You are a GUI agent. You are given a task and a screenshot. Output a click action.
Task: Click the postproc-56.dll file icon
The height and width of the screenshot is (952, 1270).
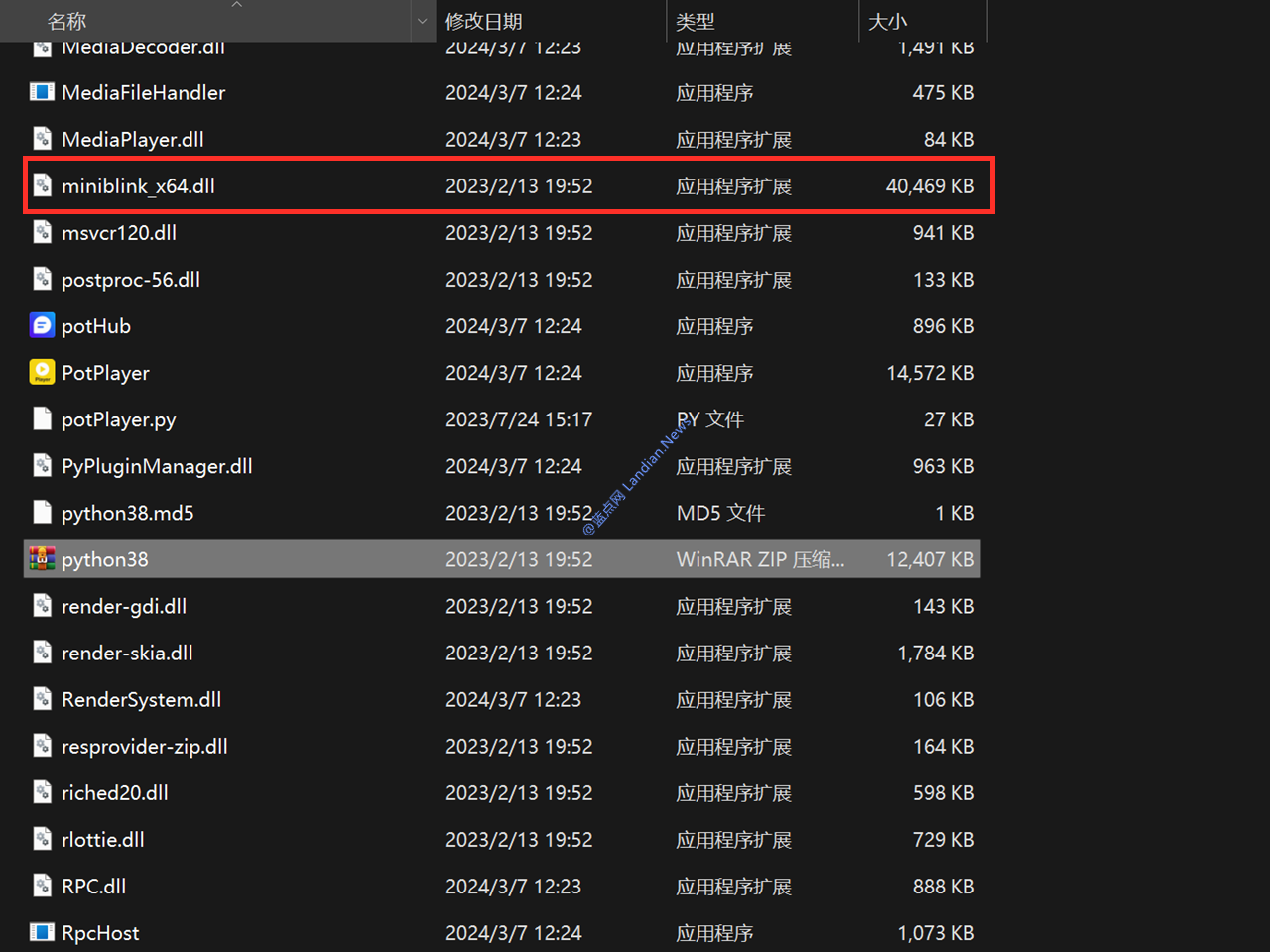click(42, 279)
